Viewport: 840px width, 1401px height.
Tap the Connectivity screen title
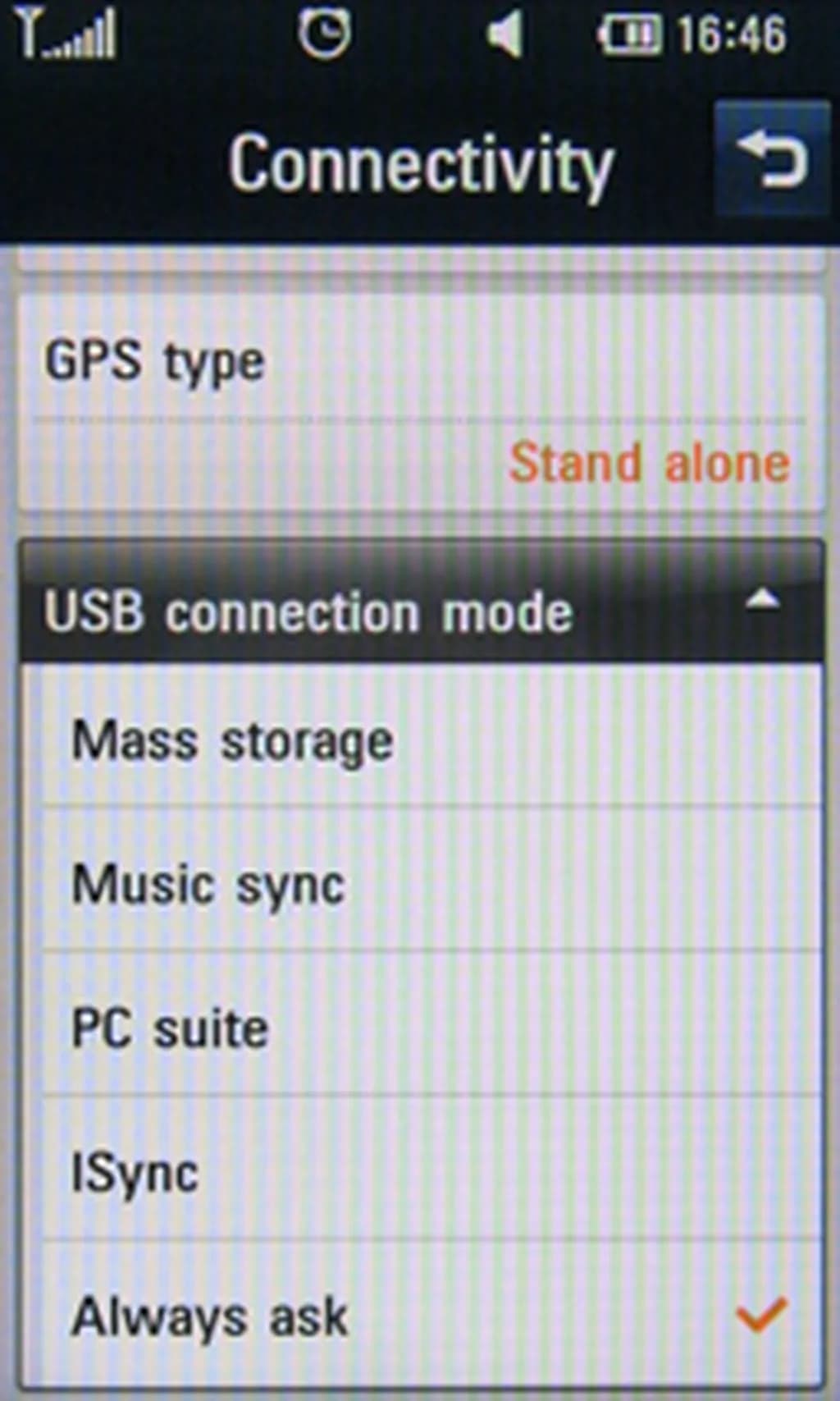421,165
